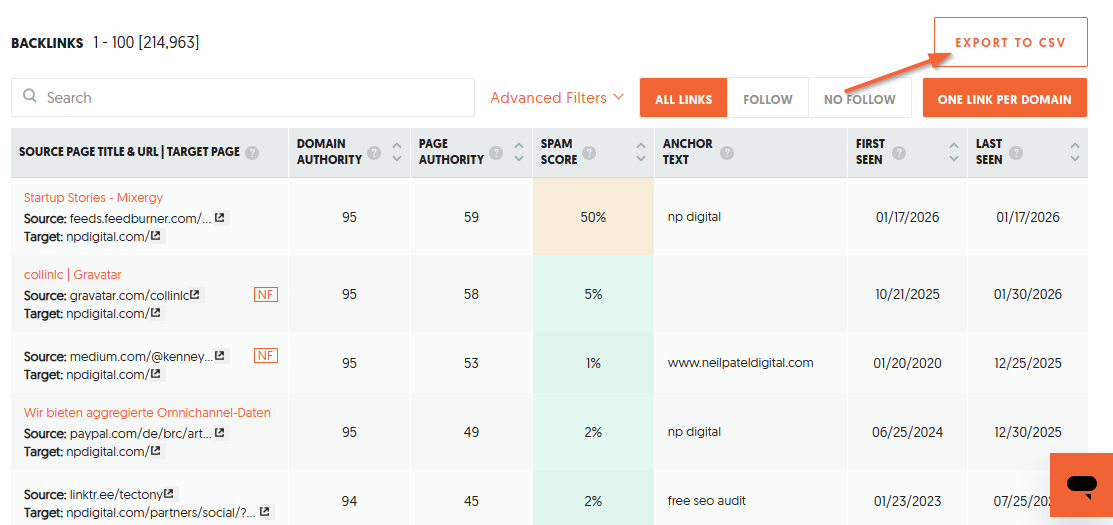The width and height of the screenshot is (1113, 525).
Task: Expand Advanced Filters dropdown
Action: click(557, 97)
